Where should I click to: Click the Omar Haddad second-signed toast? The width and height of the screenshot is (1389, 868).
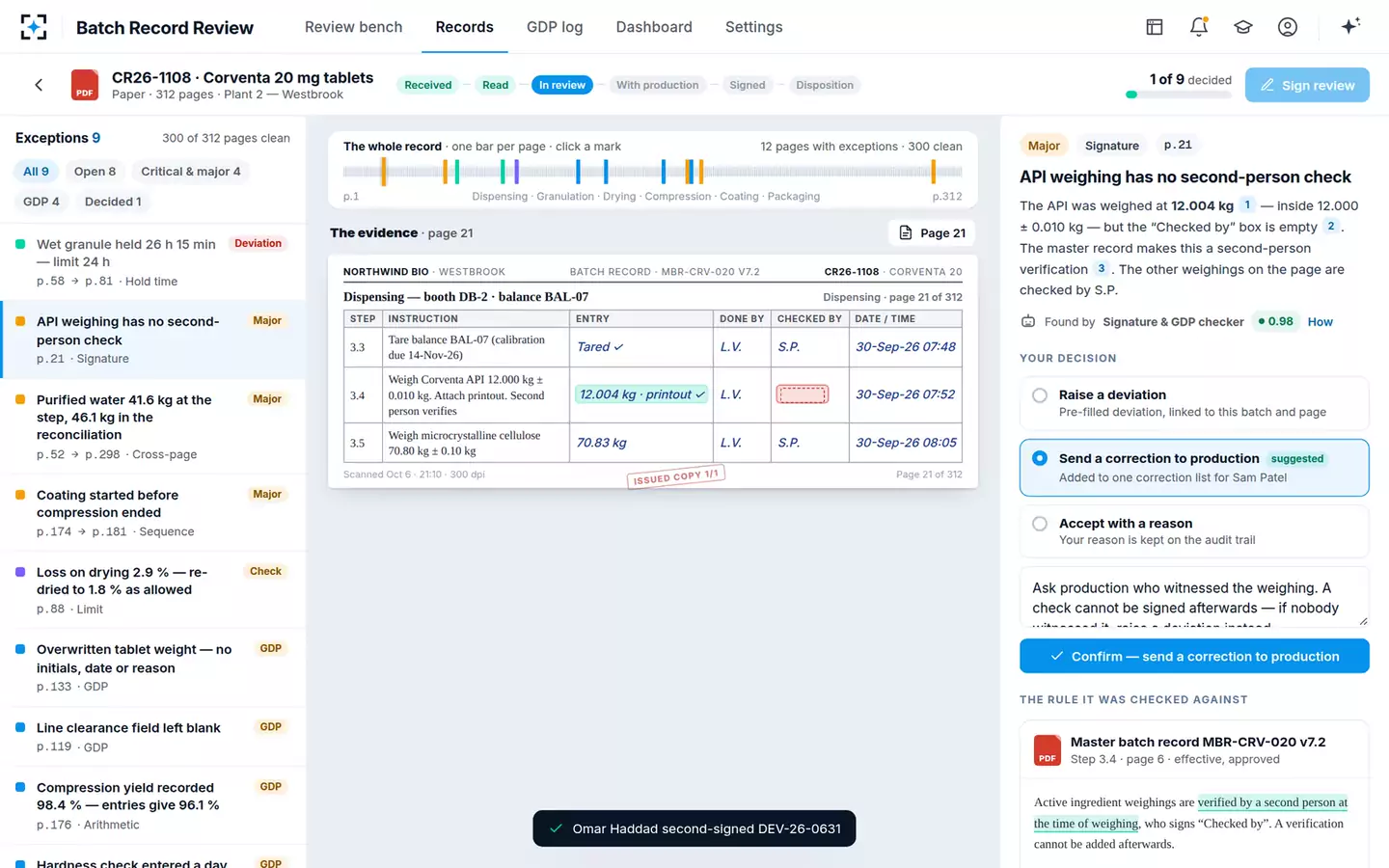tap(694, 828)
